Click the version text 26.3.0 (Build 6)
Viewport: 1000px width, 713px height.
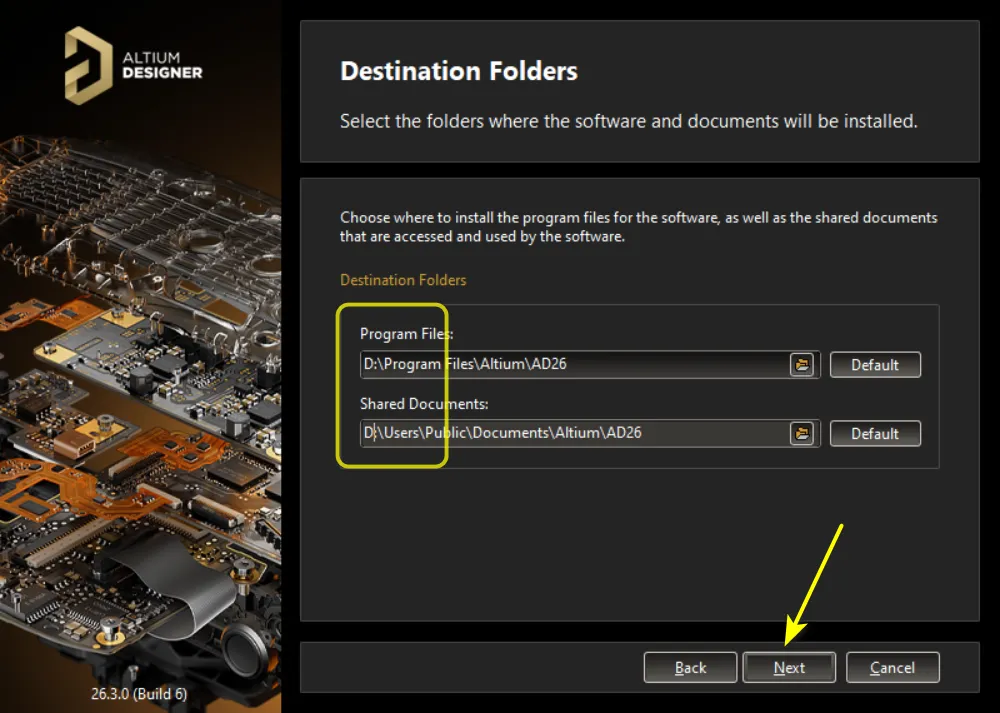coord(139,694)
